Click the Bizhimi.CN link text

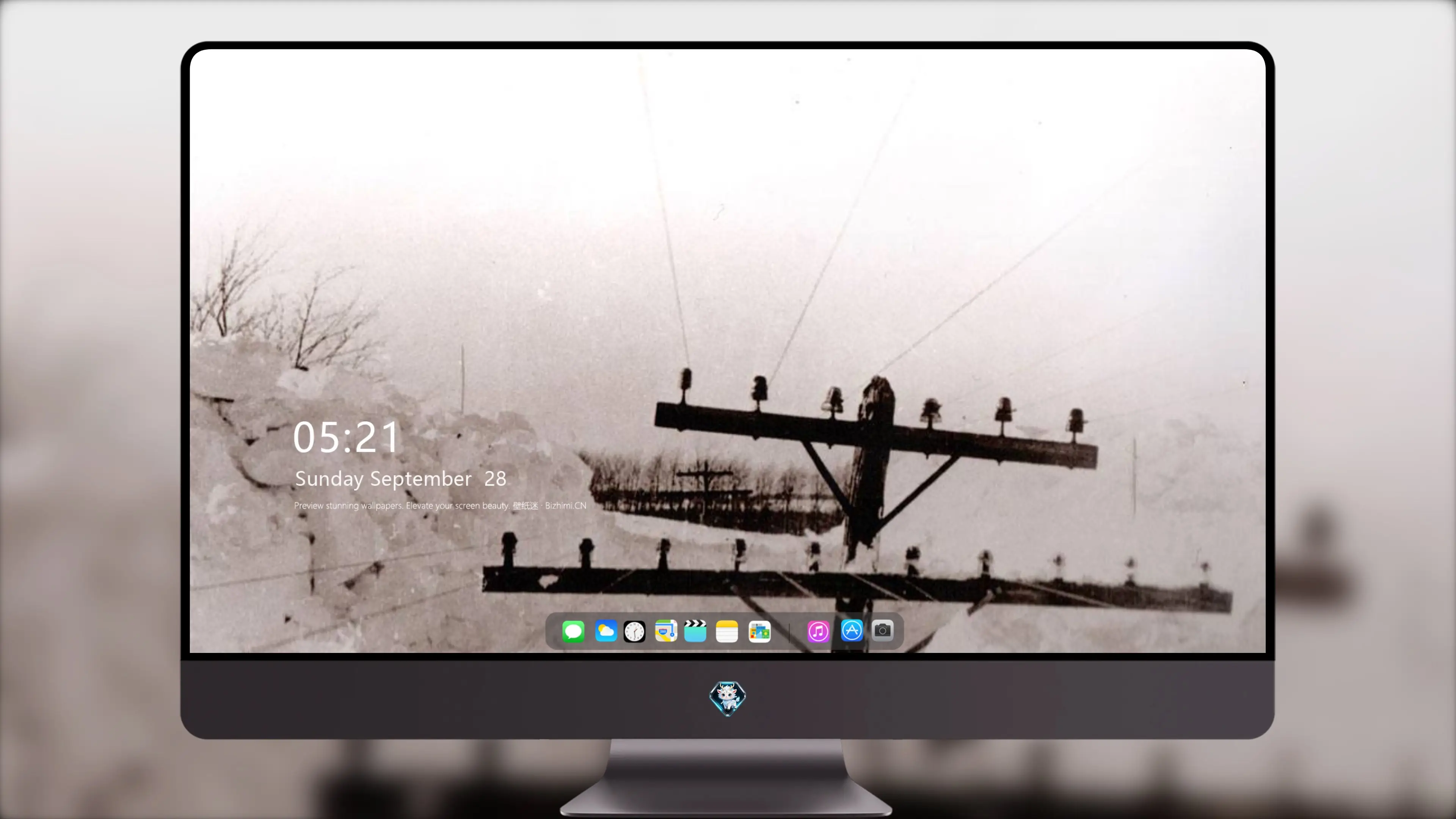565,505
